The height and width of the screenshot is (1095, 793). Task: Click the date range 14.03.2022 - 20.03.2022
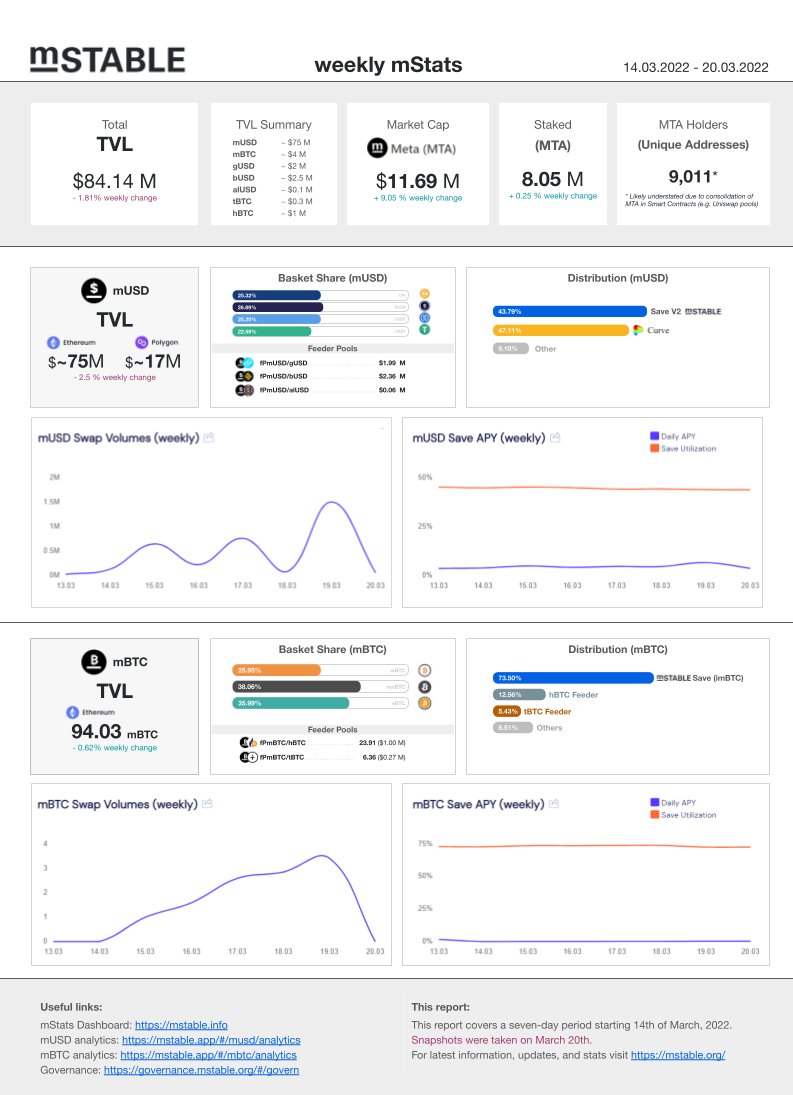click(696, 68)
